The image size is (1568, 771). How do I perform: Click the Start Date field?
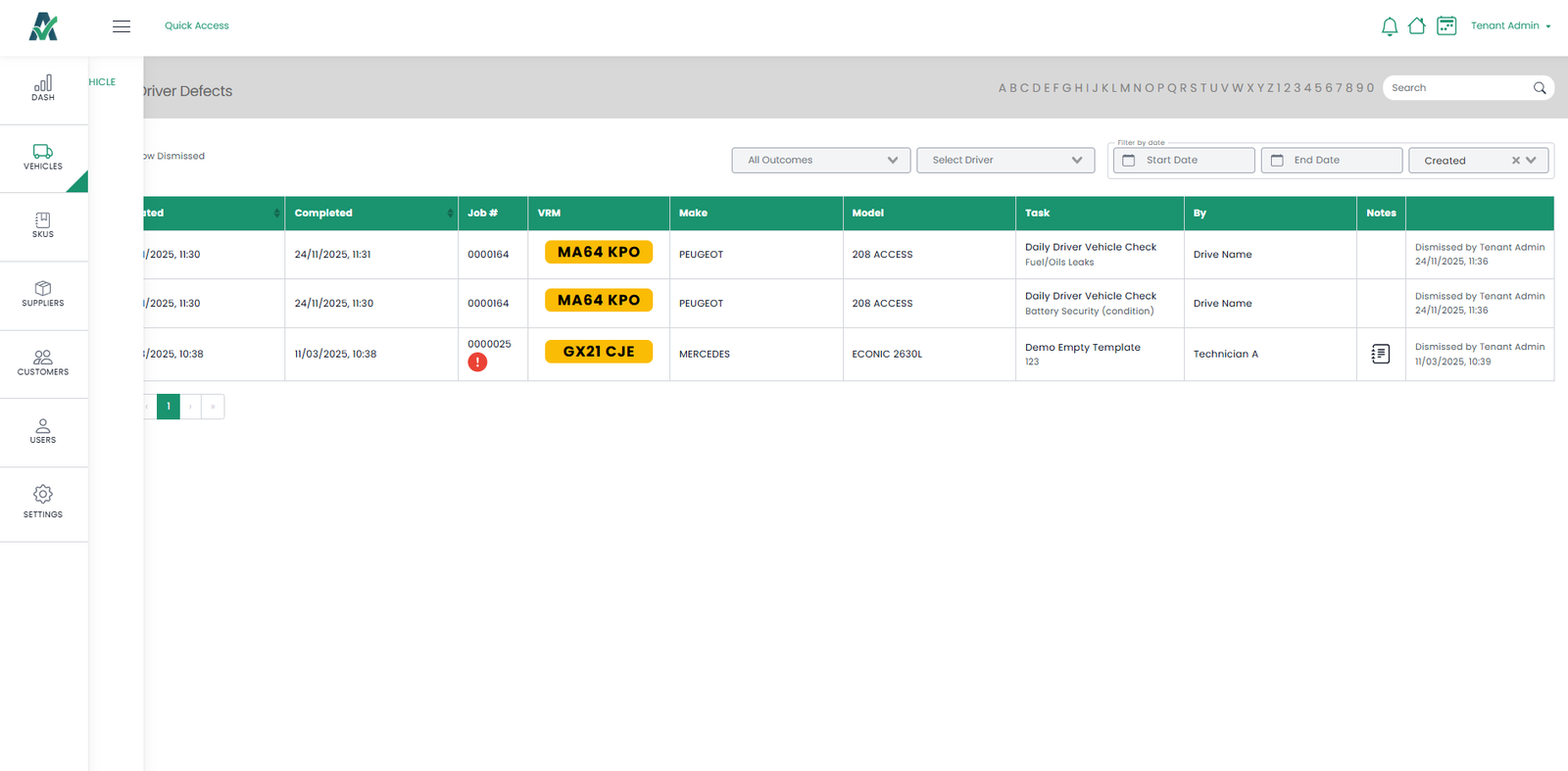point(1184,161)
